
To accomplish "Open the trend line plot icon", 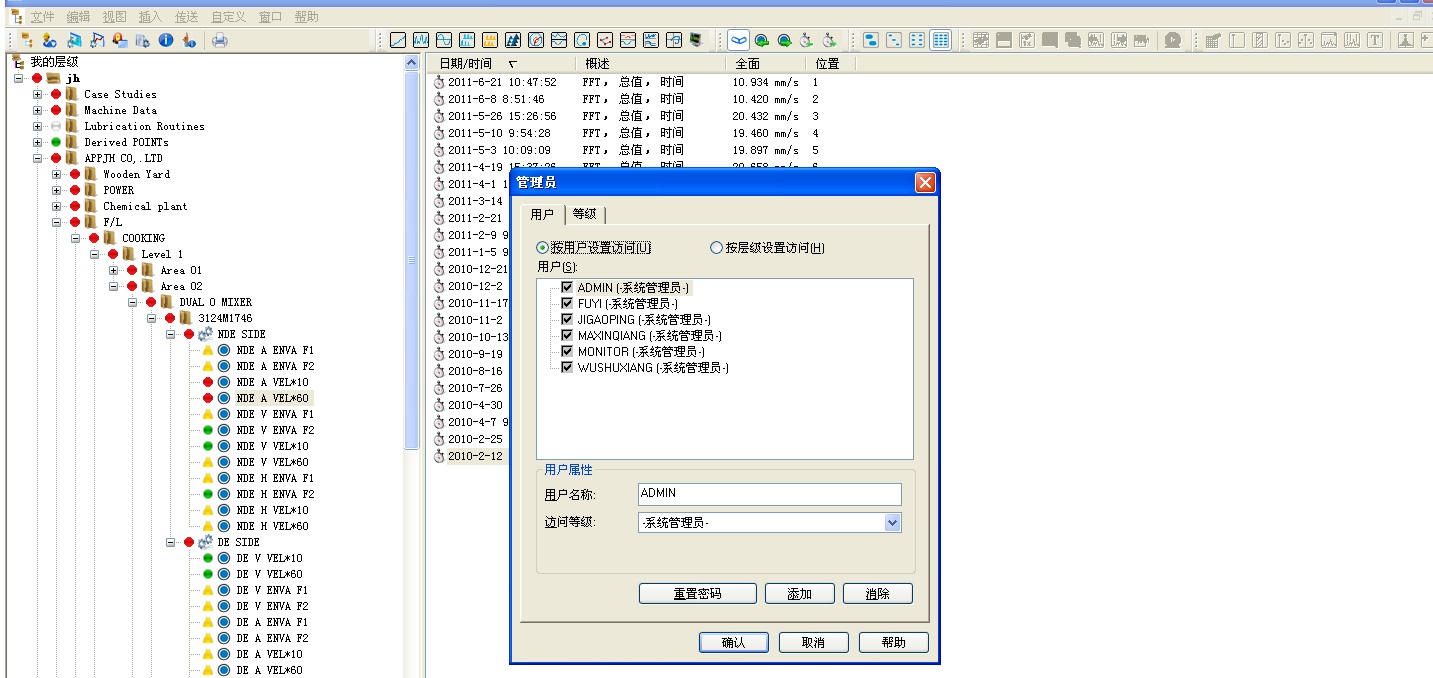I will point(398,40).
